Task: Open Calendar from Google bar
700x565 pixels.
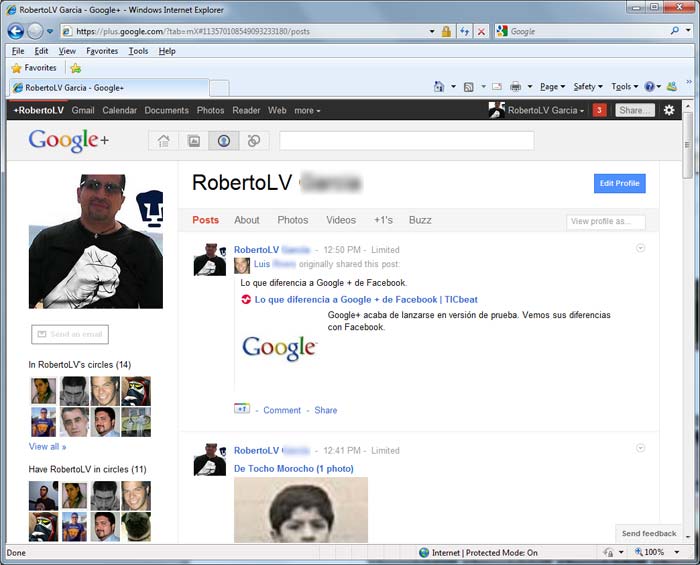Action: (120, 110)
